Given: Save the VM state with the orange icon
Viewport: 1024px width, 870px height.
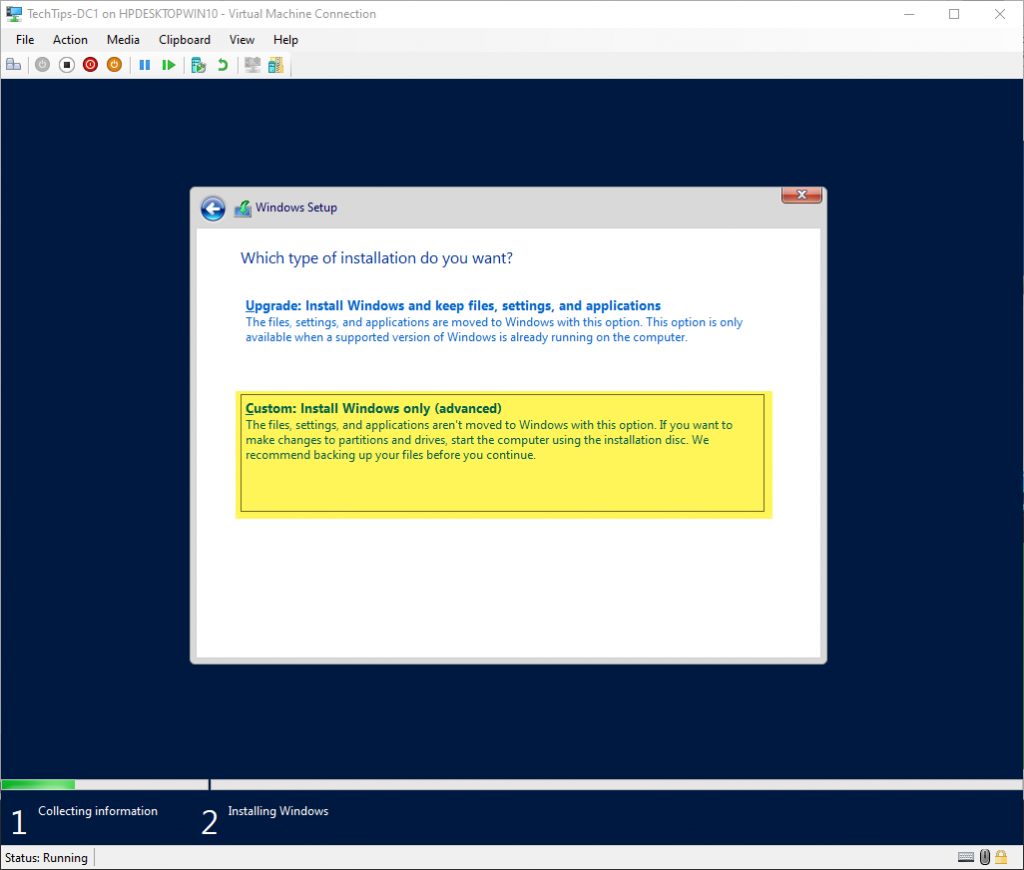Looking at the screenshot, I should [x=114, y=65].
